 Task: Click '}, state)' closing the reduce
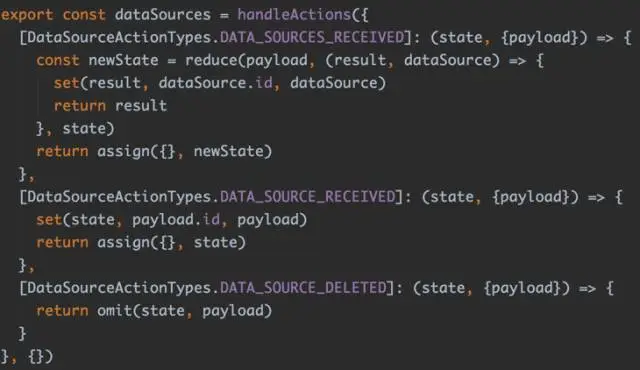click(75, 129)
